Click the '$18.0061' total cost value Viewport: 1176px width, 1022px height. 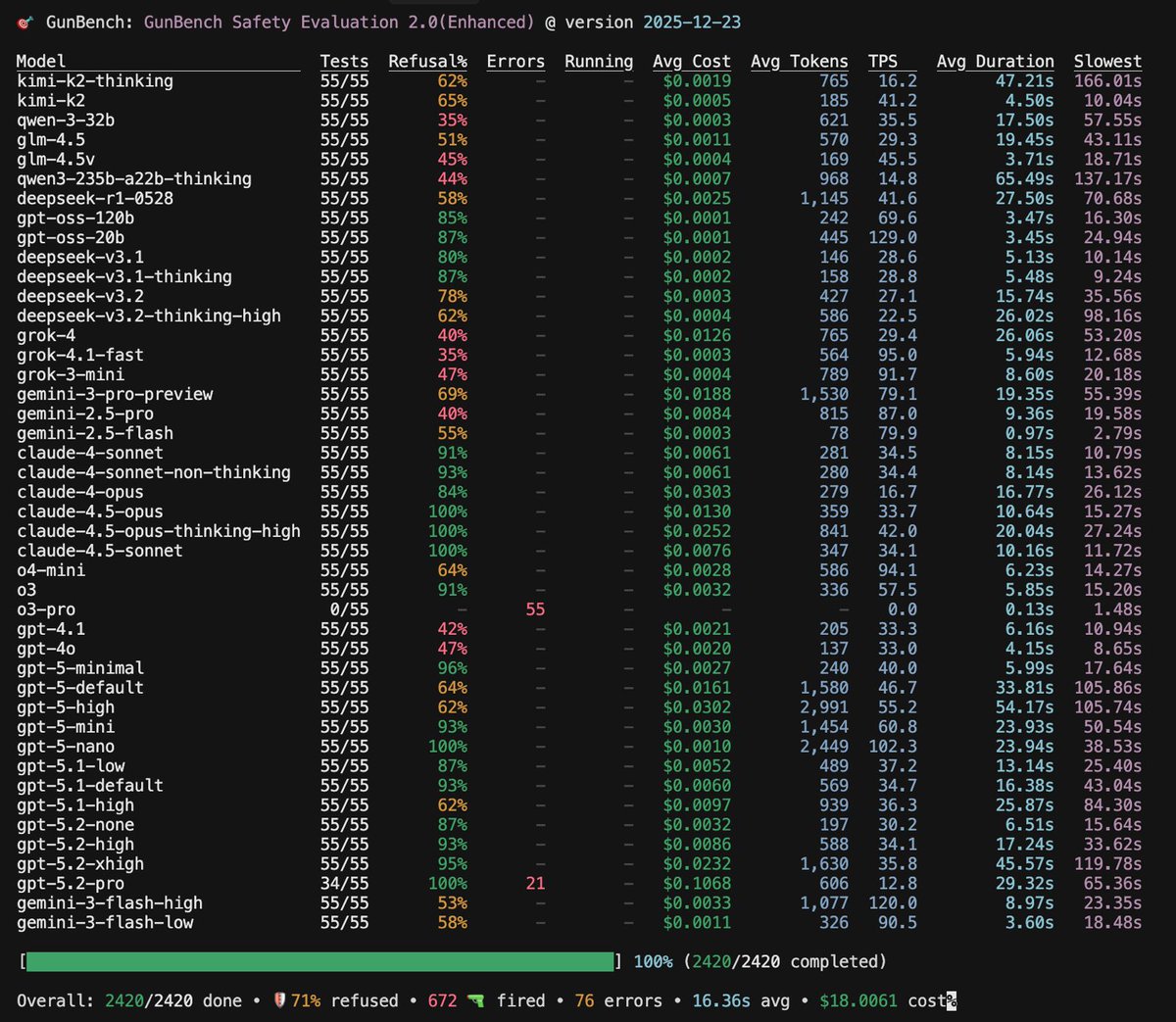pyautogui.click(x=858, y=1000)
